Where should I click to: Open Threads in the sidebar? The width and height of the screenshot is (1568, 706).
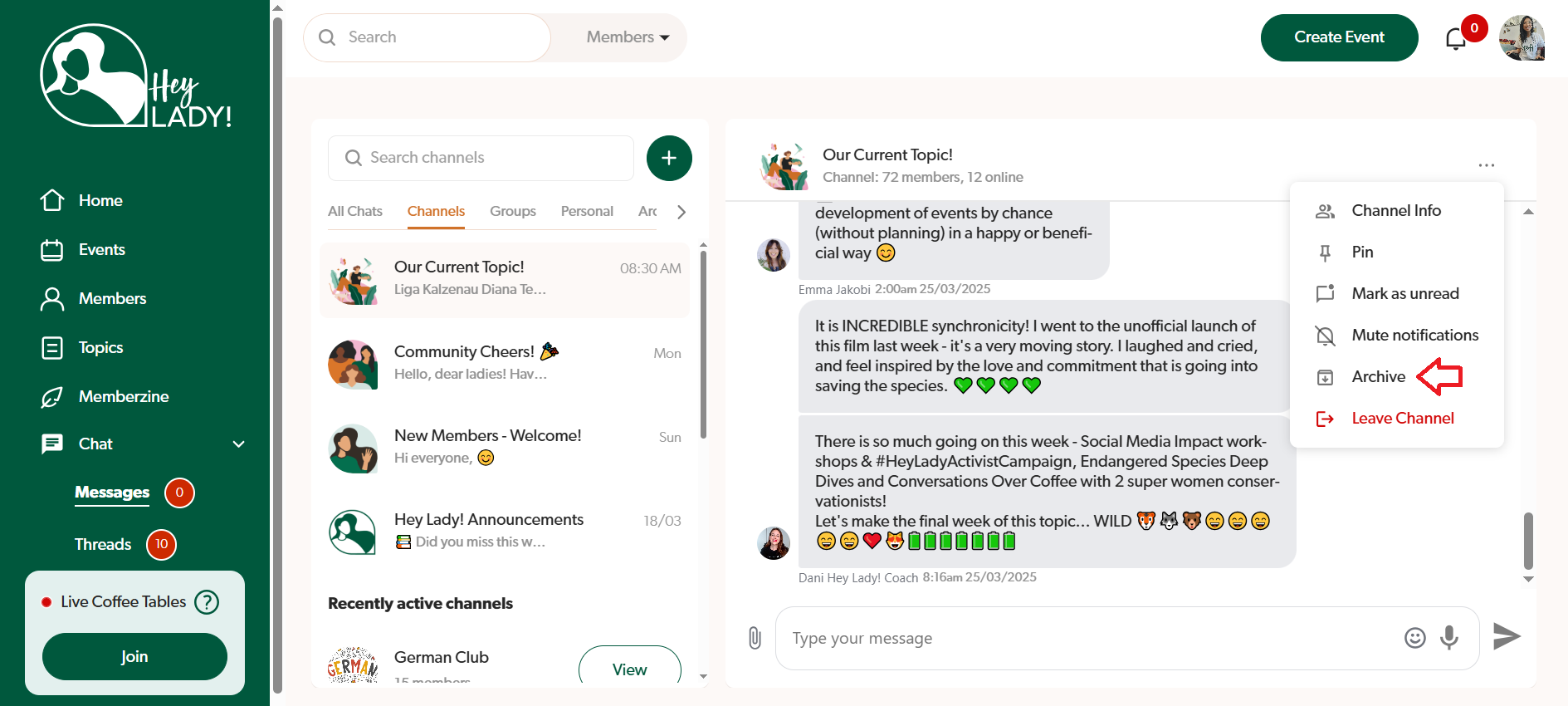pyautogui.click(x=103, y=544)
